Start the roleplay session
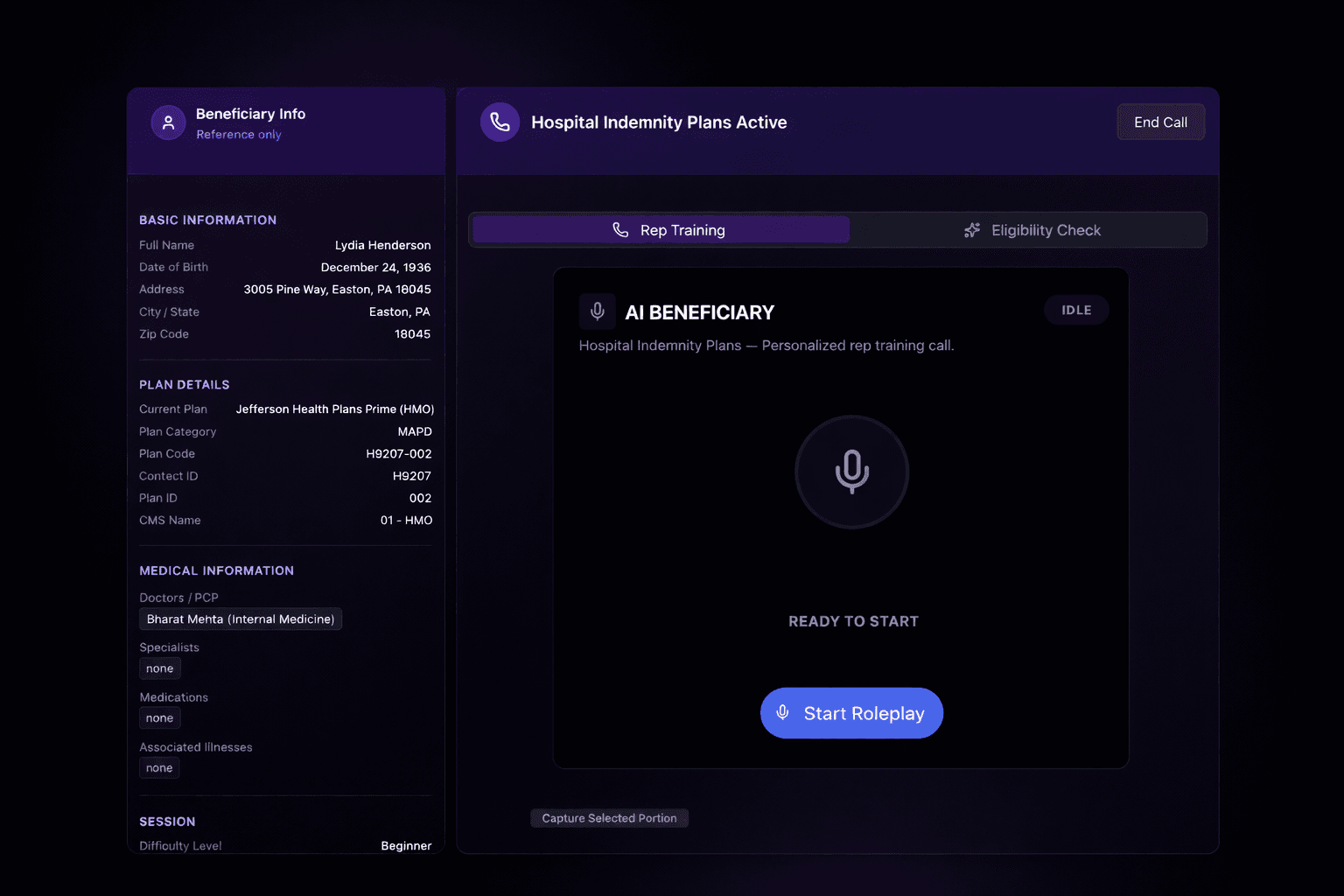Viewport: 1344px width, 896px height. pos(851,713)
